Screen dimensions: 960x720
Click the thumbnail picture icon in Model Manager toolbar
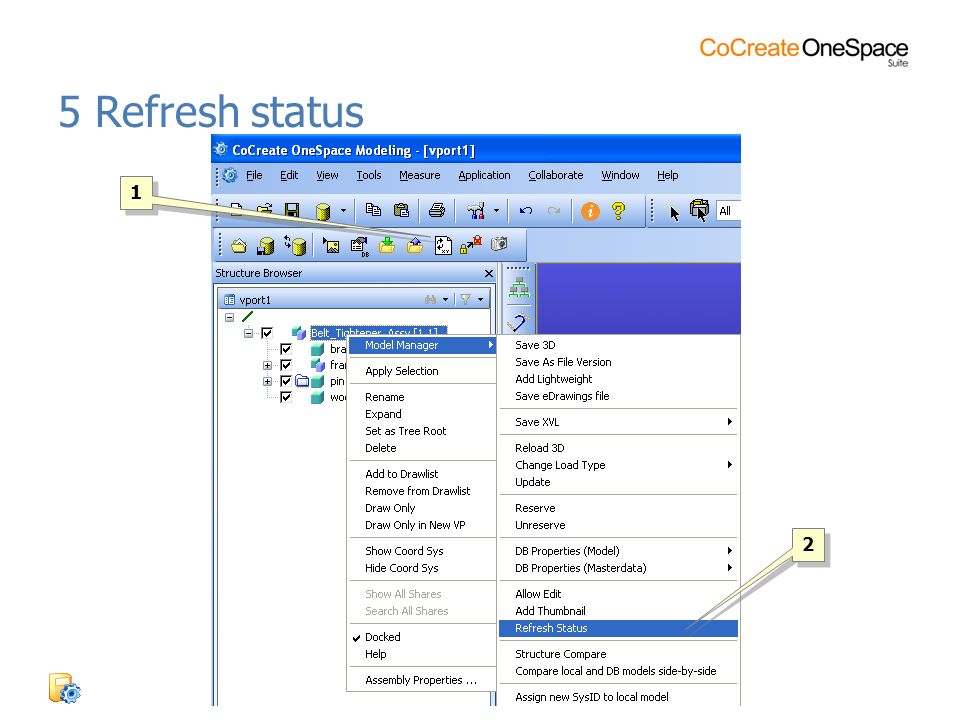[331, 246]
